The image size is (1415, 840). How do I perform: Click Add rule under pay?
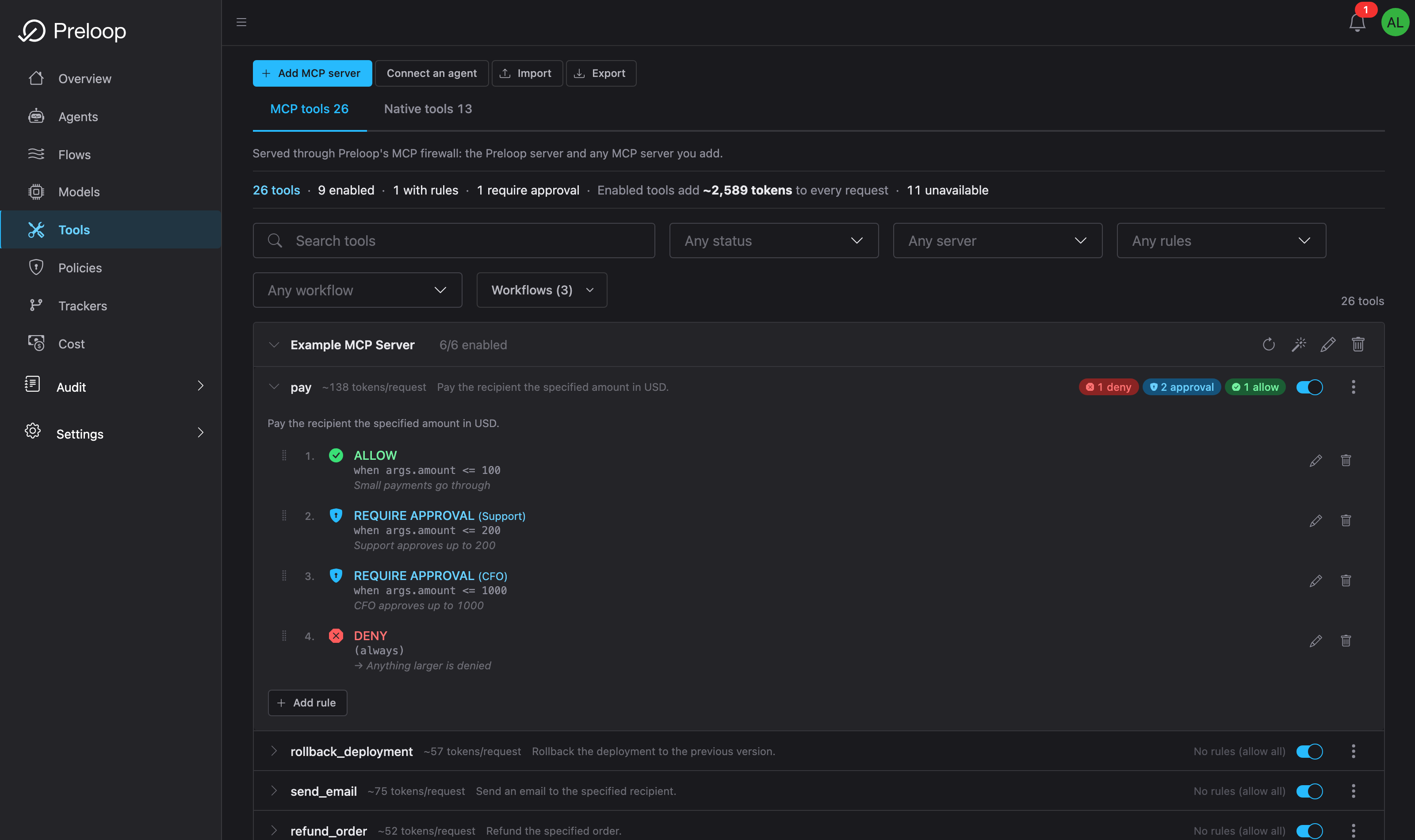click(307, 703)
